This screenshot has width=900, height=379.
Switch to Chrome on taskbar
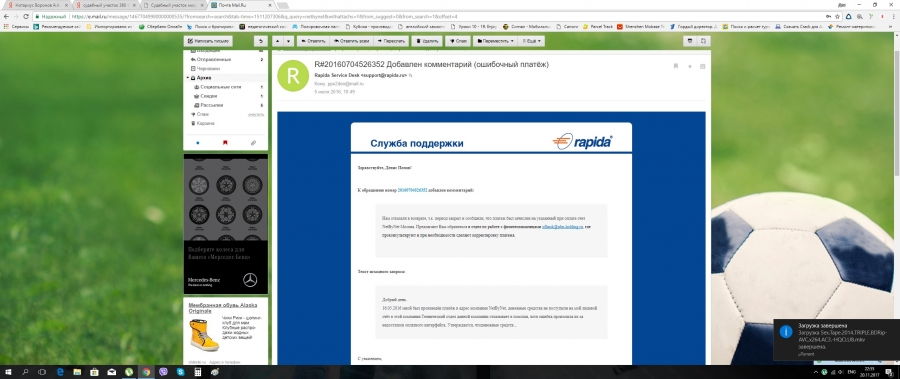click(x=146, y=372)
